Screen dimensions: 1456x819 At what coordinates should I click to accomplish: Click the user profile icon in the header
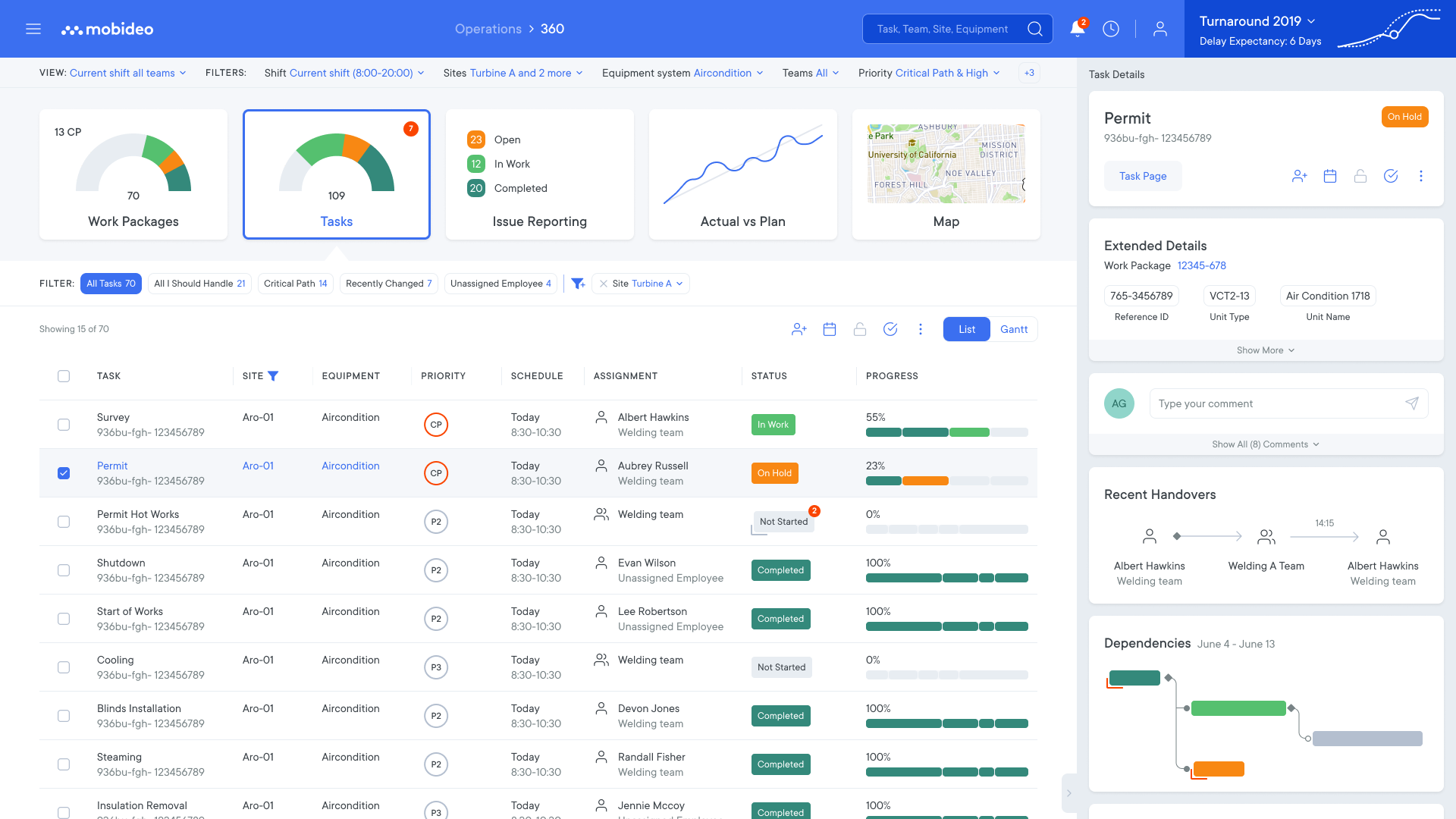point(1159,28)
